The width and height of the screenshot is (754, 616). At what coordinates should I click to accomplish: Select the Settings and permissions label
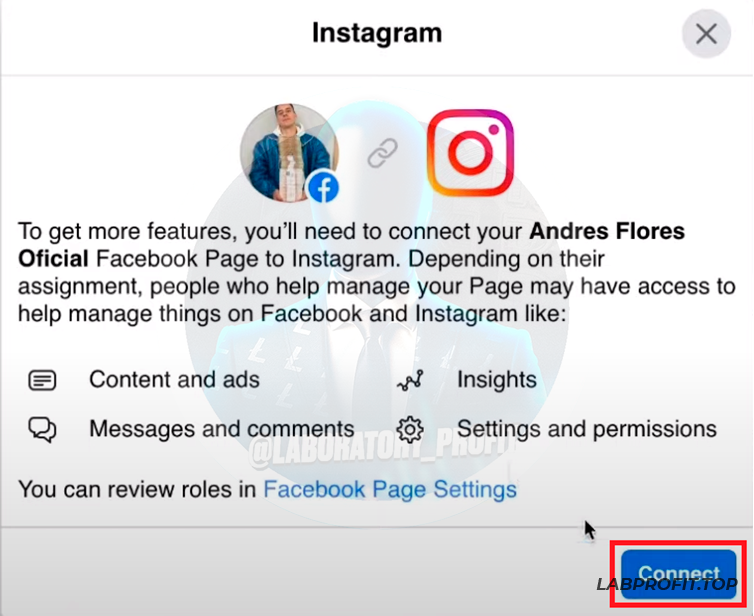coord(587,429)
